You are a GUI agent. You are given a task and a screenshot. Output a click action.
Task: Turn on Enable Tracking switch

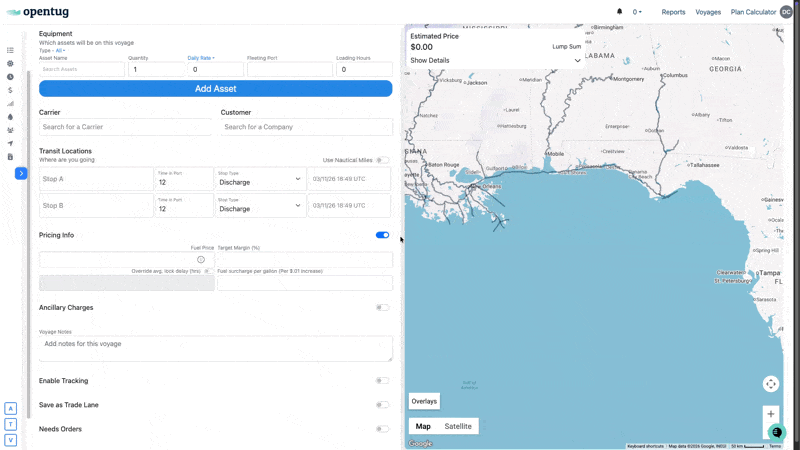pos(382,381)
